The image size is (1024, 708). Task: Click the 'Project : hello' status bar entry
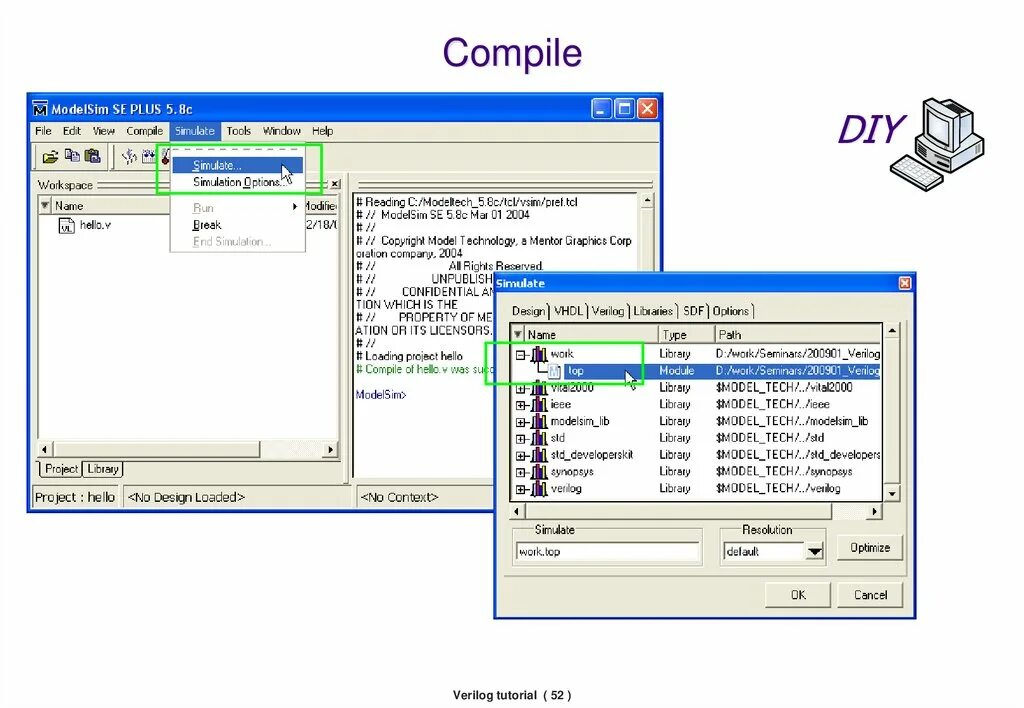[x=74, y=498]
